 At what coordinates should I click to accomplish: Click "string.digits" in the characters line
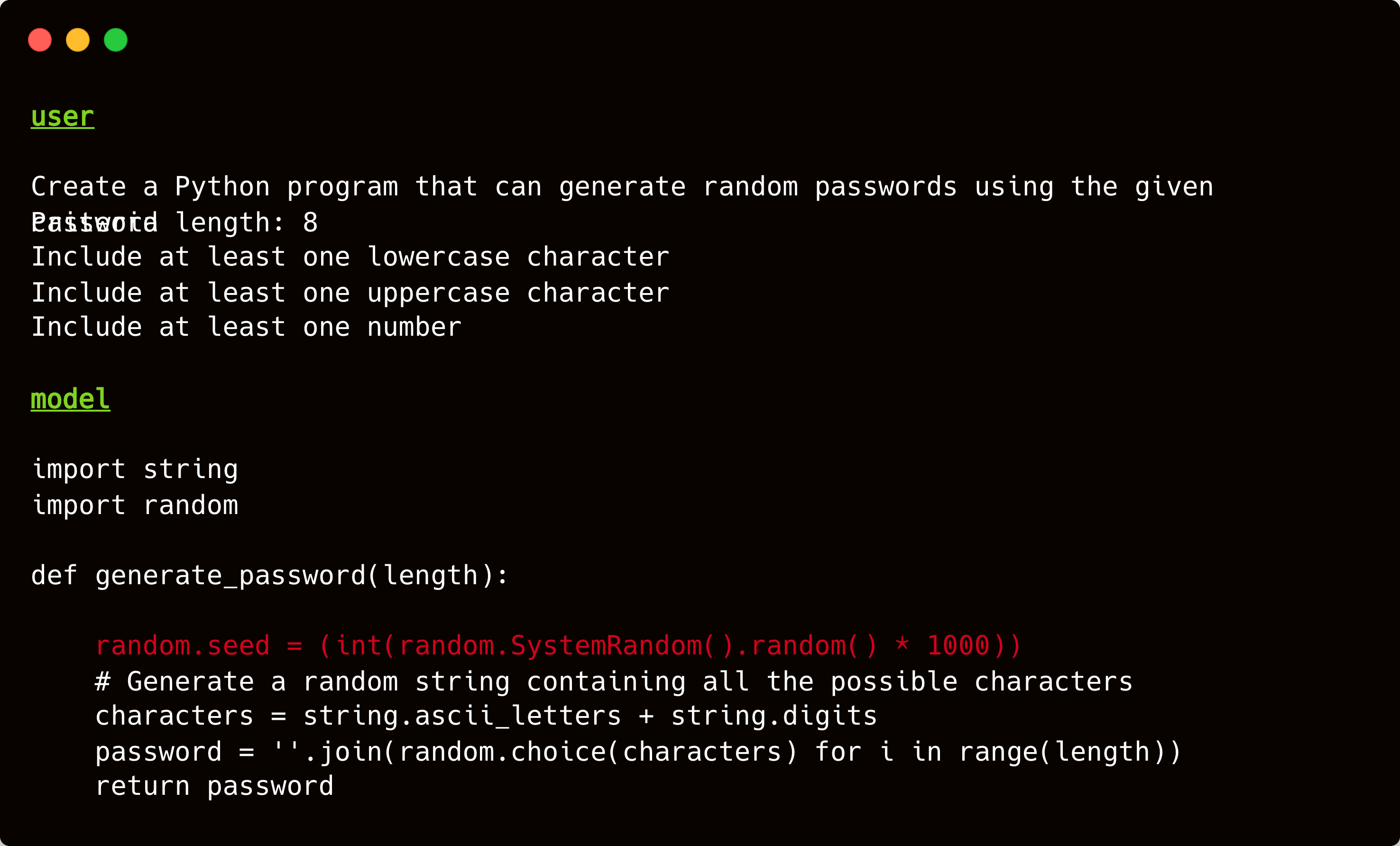[774, 716]
